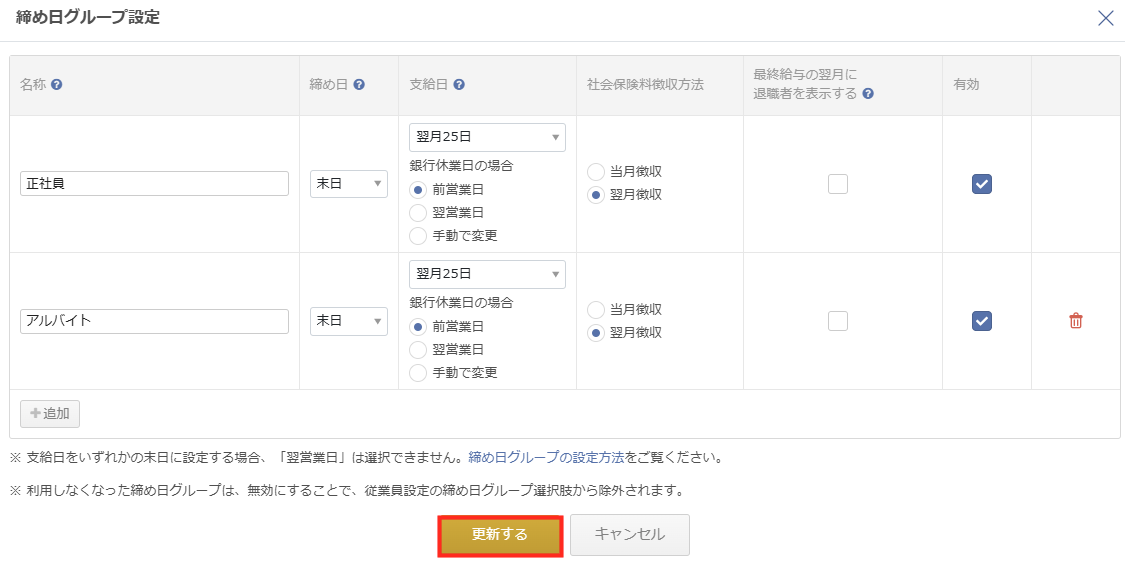Uncheck the 有効 checkbox for アルバイト
This screenshot has width=1125, height=564.
click(982, 321)
